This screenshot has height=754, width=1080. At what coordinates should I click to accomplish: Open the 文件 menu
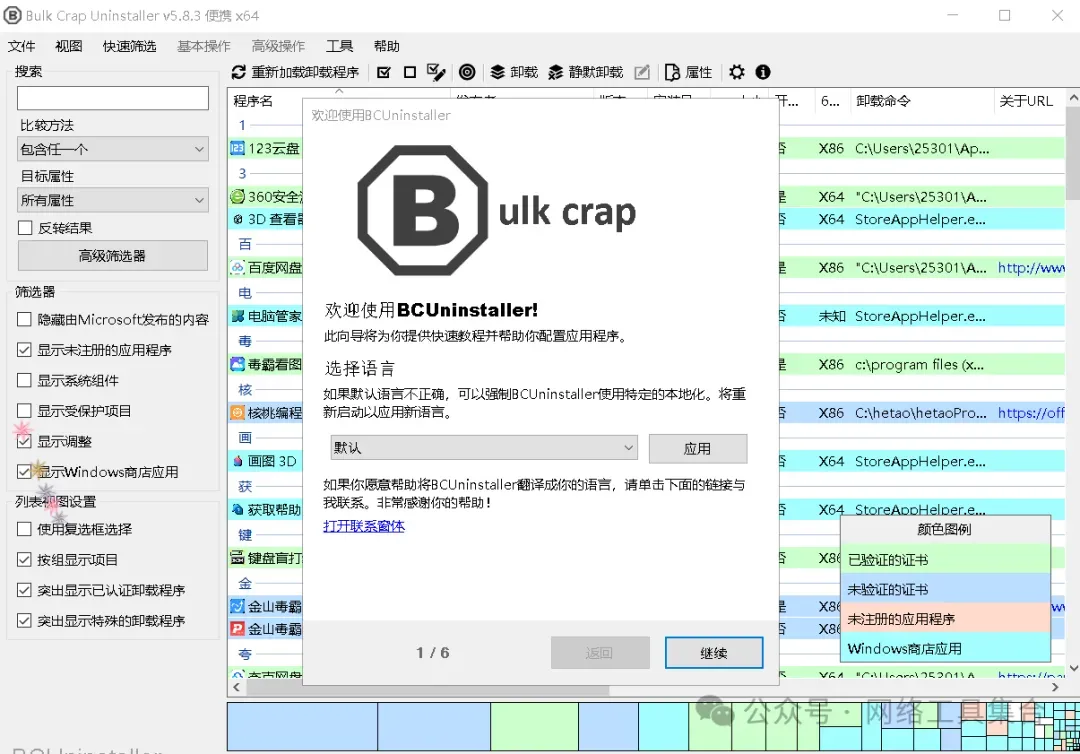click(x=21, y=46)
